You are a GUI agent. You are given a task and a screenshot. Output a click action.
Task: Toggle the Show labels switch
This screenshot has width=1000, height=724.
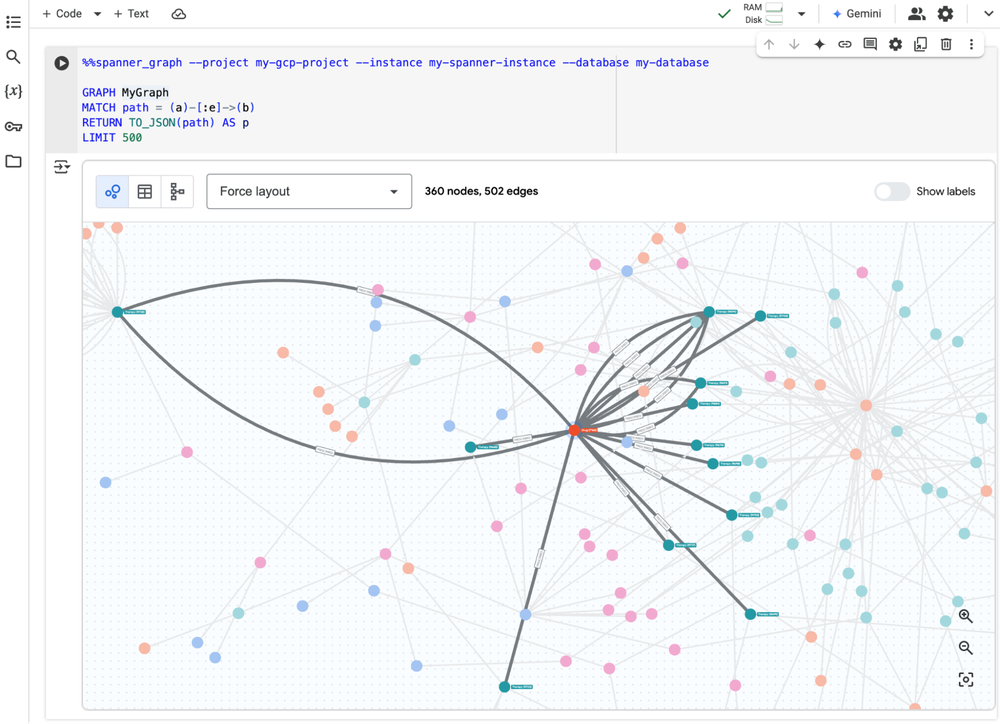click(891, 192)
